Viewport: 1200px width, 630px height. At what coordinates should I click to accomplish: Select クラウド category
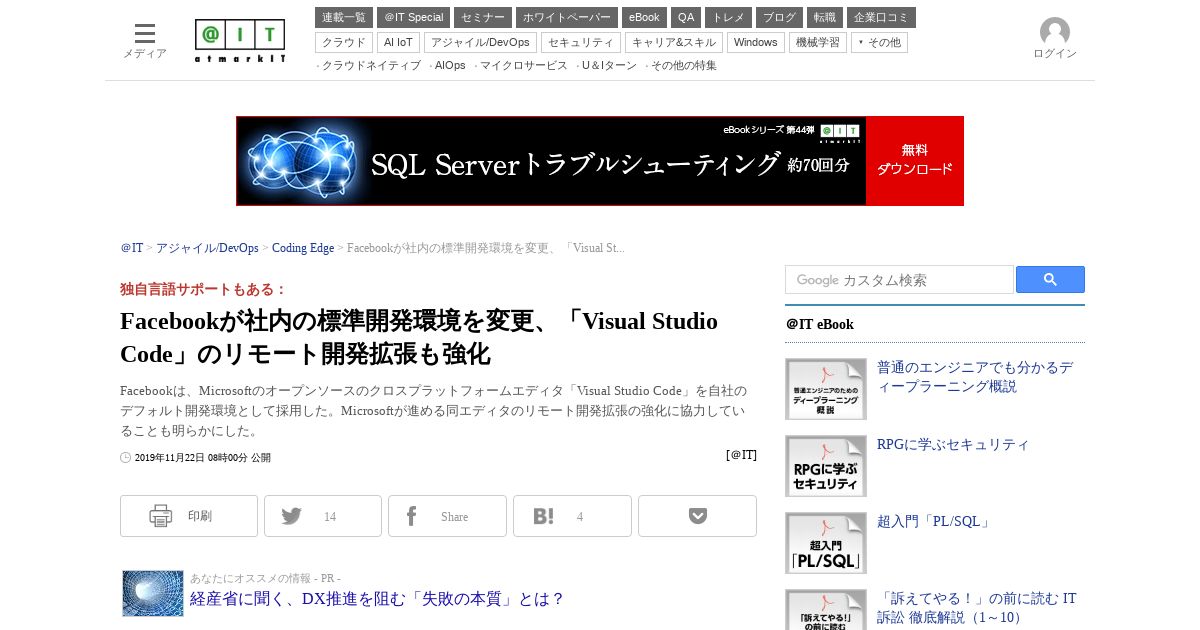pyautogui.click(x=344, y=42)
